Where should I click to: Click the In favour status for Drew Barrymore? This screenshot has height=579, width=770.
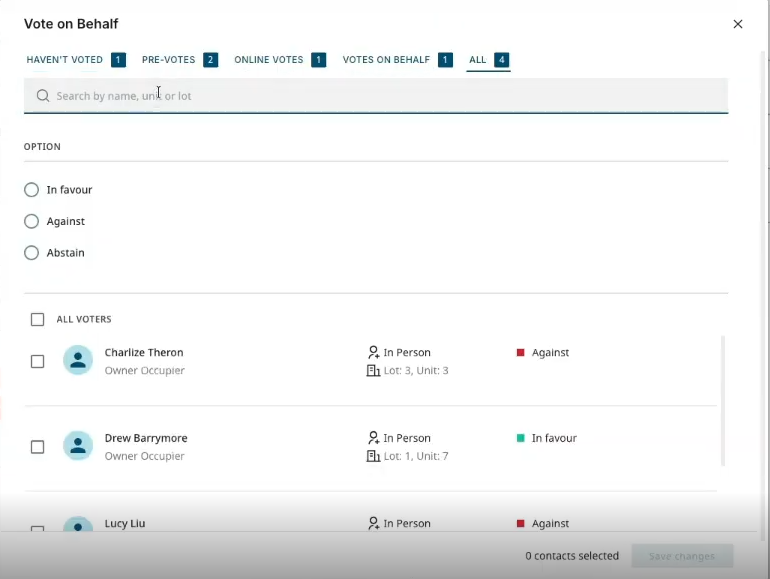click(x=554, y=438)
